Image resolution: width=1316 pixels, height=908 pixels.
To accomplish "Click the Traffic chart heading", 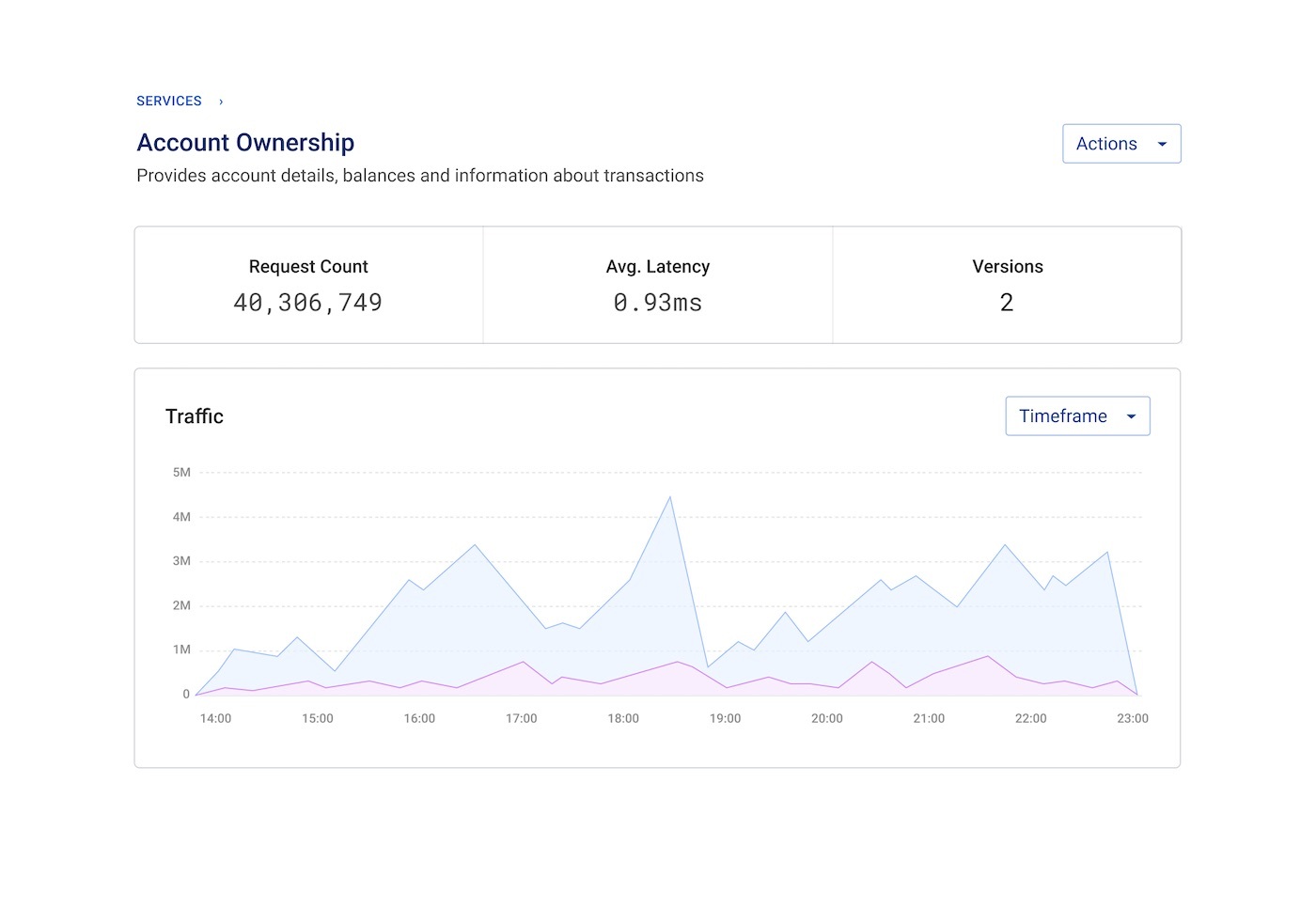I will (x=195, y=416).
